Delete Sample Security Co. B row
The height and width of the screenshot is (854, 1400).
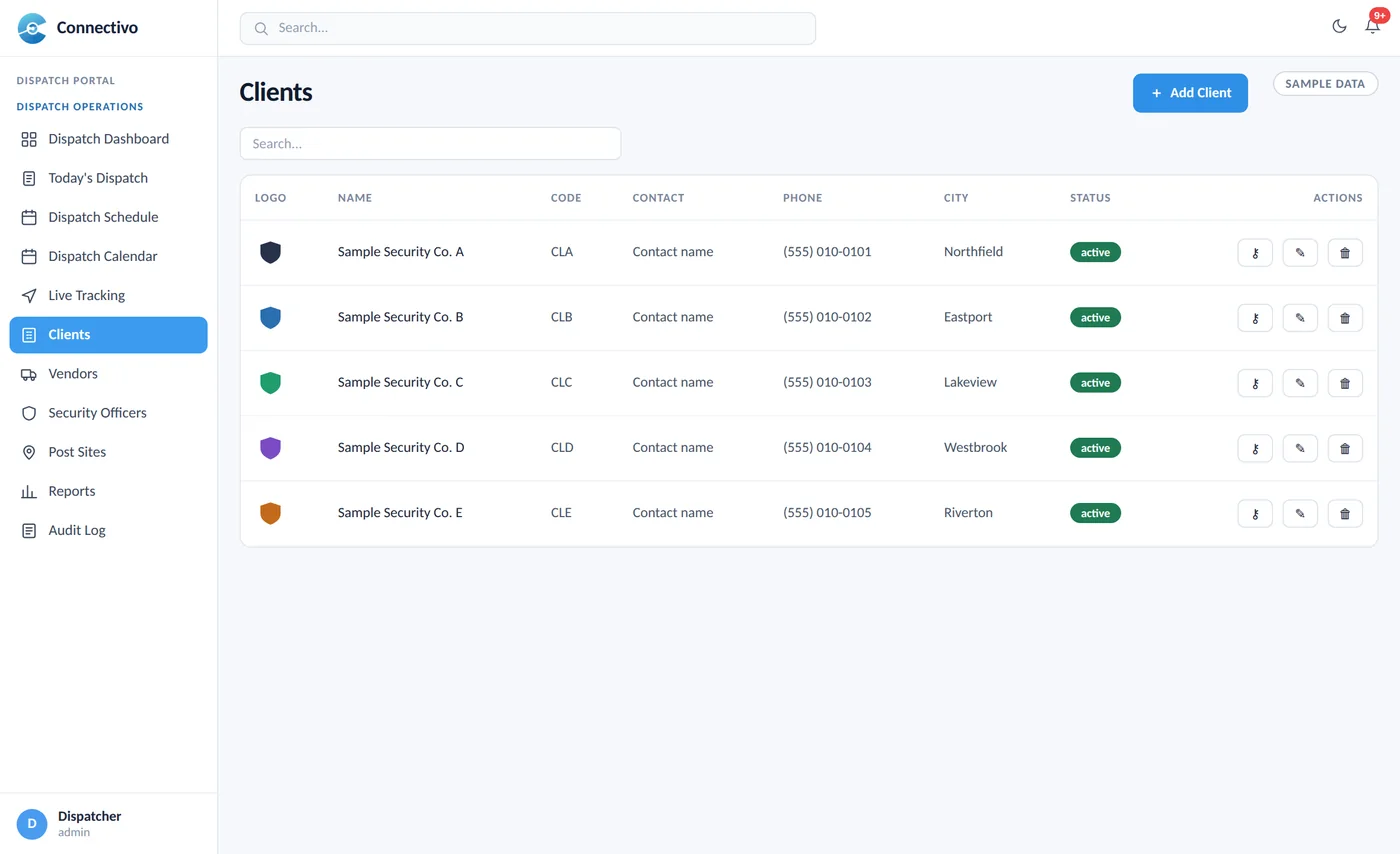coord(1345,318)
